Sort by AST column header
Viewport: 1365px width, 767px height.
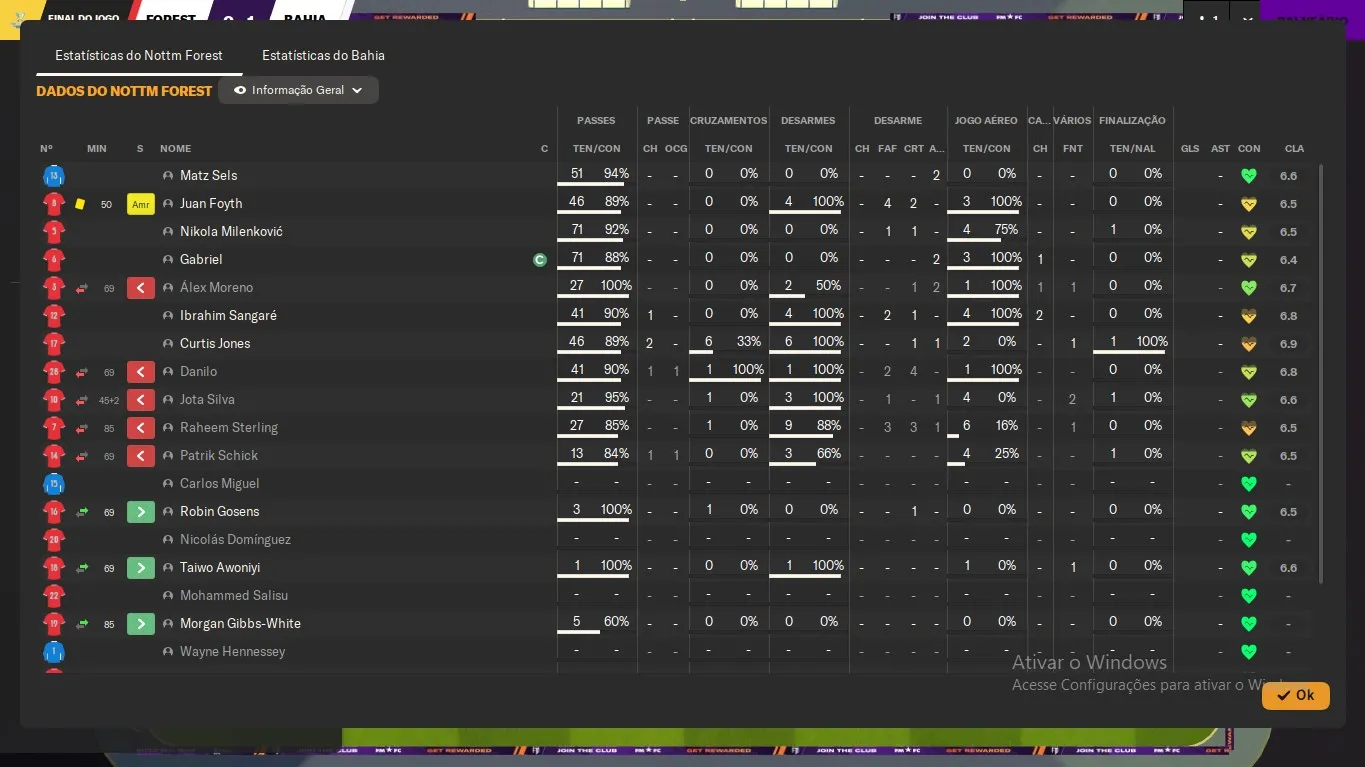click(x=1220, y=149)
